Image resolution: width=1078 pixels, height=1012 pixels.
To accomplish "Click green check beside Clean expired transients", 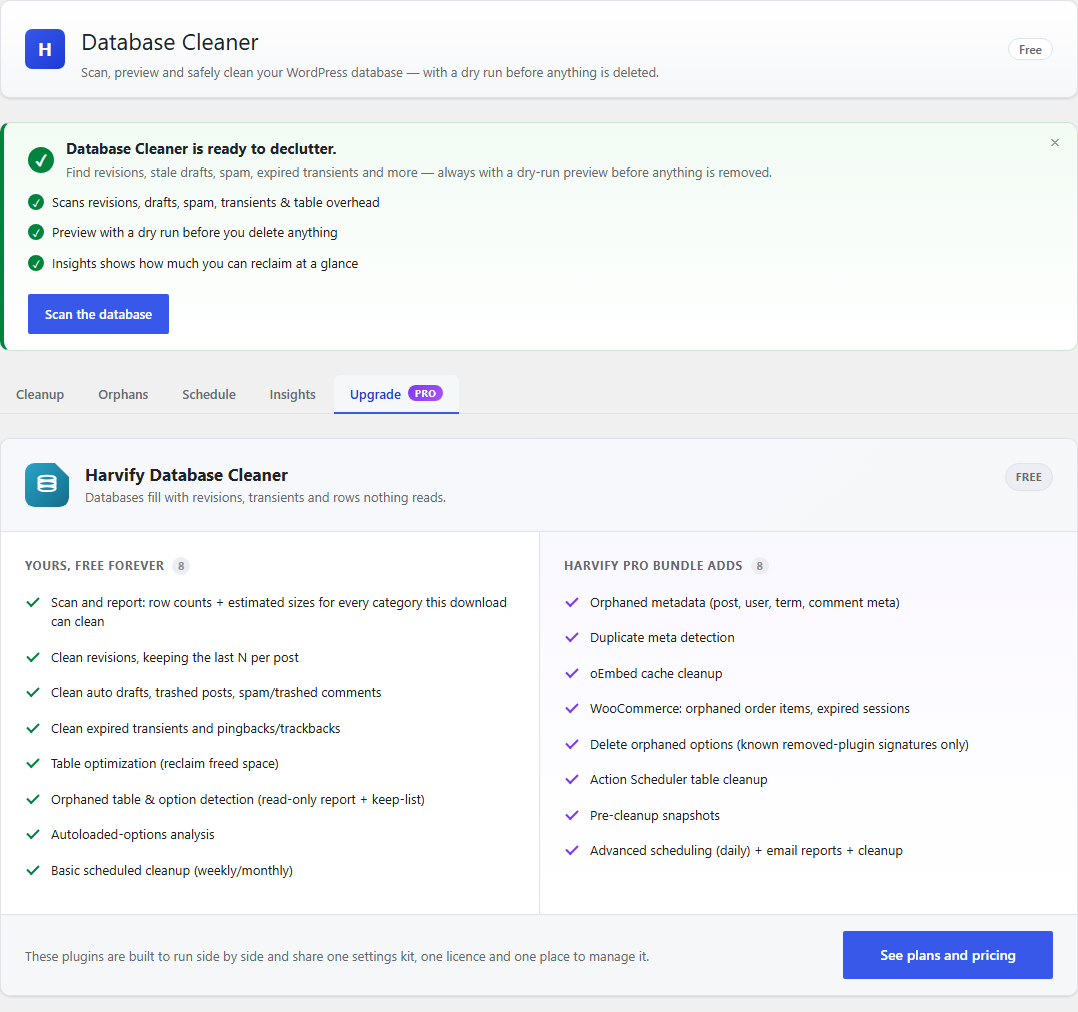I will click(33, 728).
